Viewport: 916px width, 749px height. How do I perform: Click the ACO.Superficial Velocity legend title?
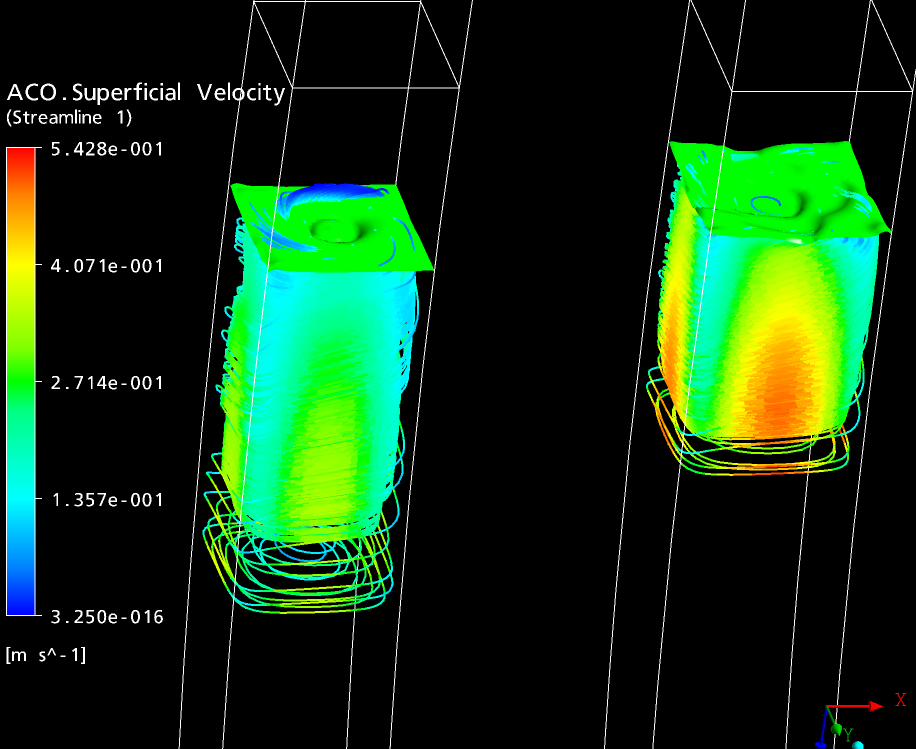coord(144,93)
